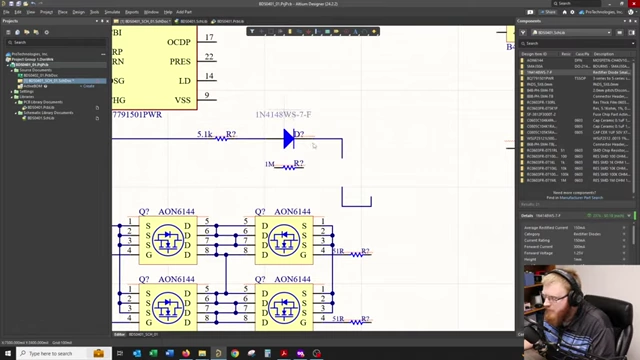
Task: Click the save icon in the title bar
Action: 11,4
